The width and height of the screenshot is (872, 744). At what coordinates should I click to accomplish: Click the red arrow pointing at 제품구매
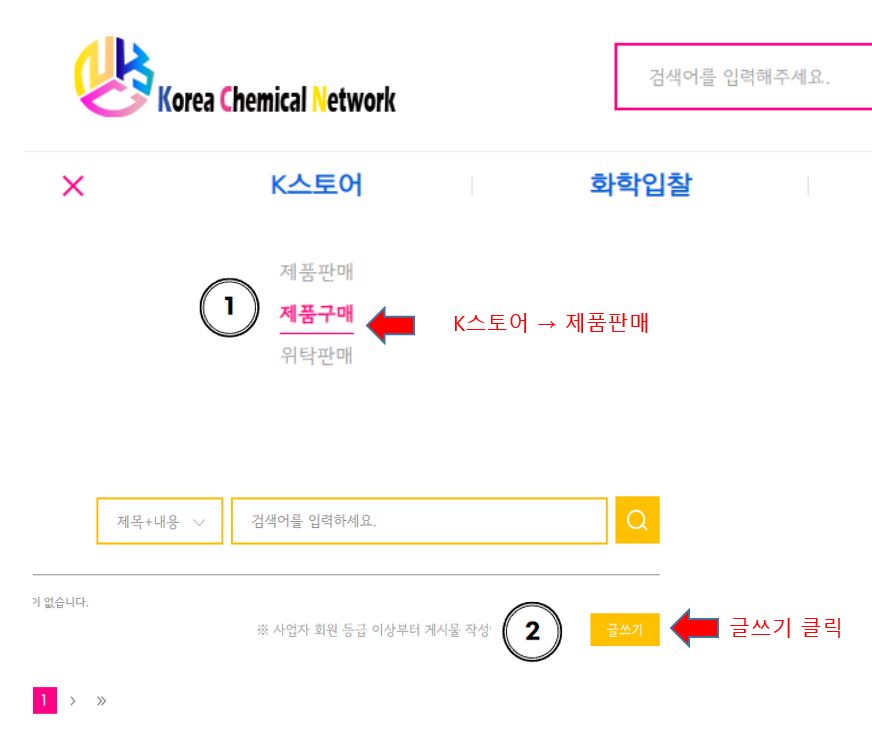coord(391,323)
